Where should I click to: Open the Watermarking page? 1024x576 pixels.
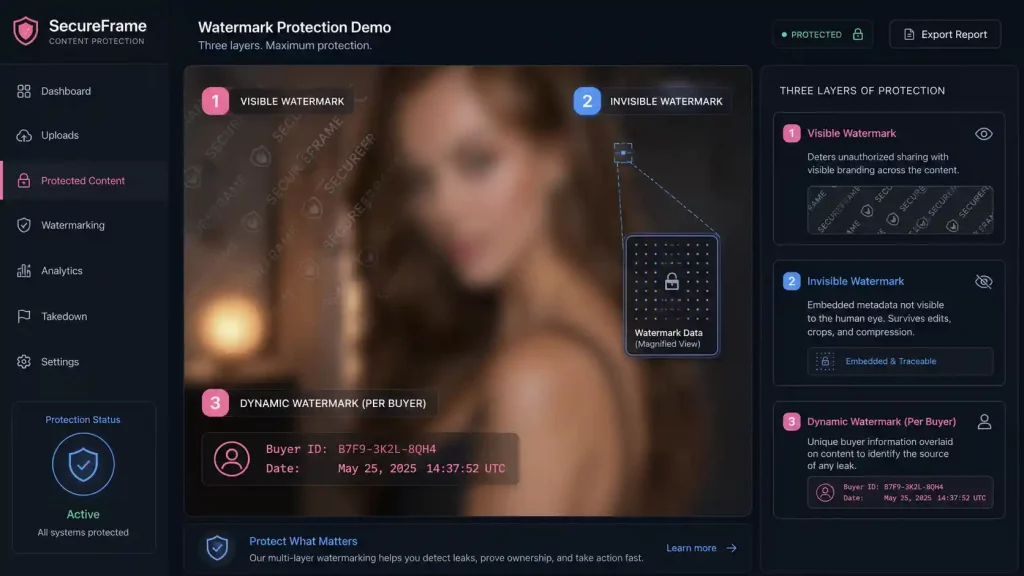coord(84,225)
